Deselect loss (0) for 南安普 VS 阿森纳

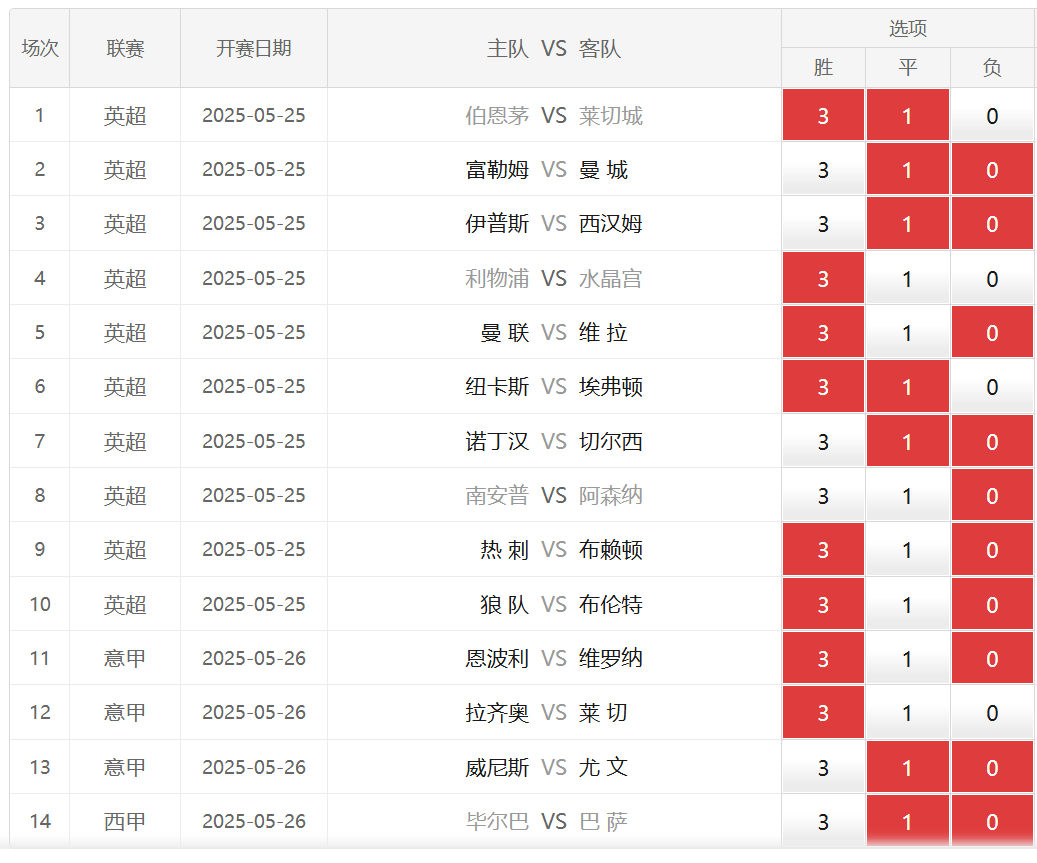tap(992, 495)
